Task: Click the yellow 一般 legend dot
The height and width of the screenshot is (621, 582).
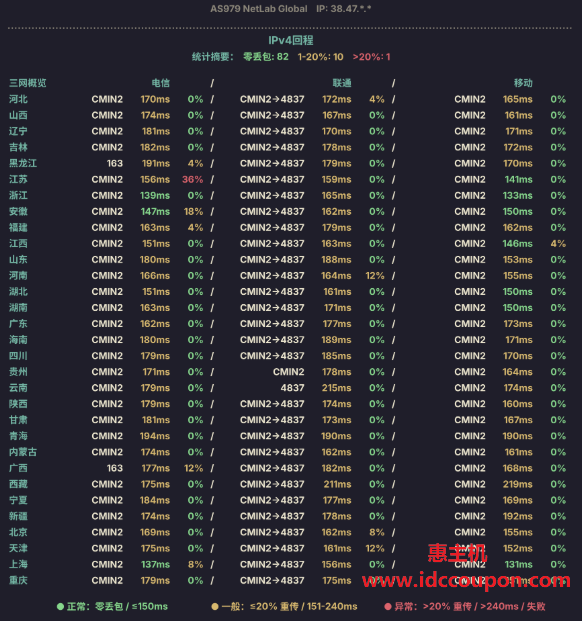Action: pyautogui.click(x=215, y=606)
